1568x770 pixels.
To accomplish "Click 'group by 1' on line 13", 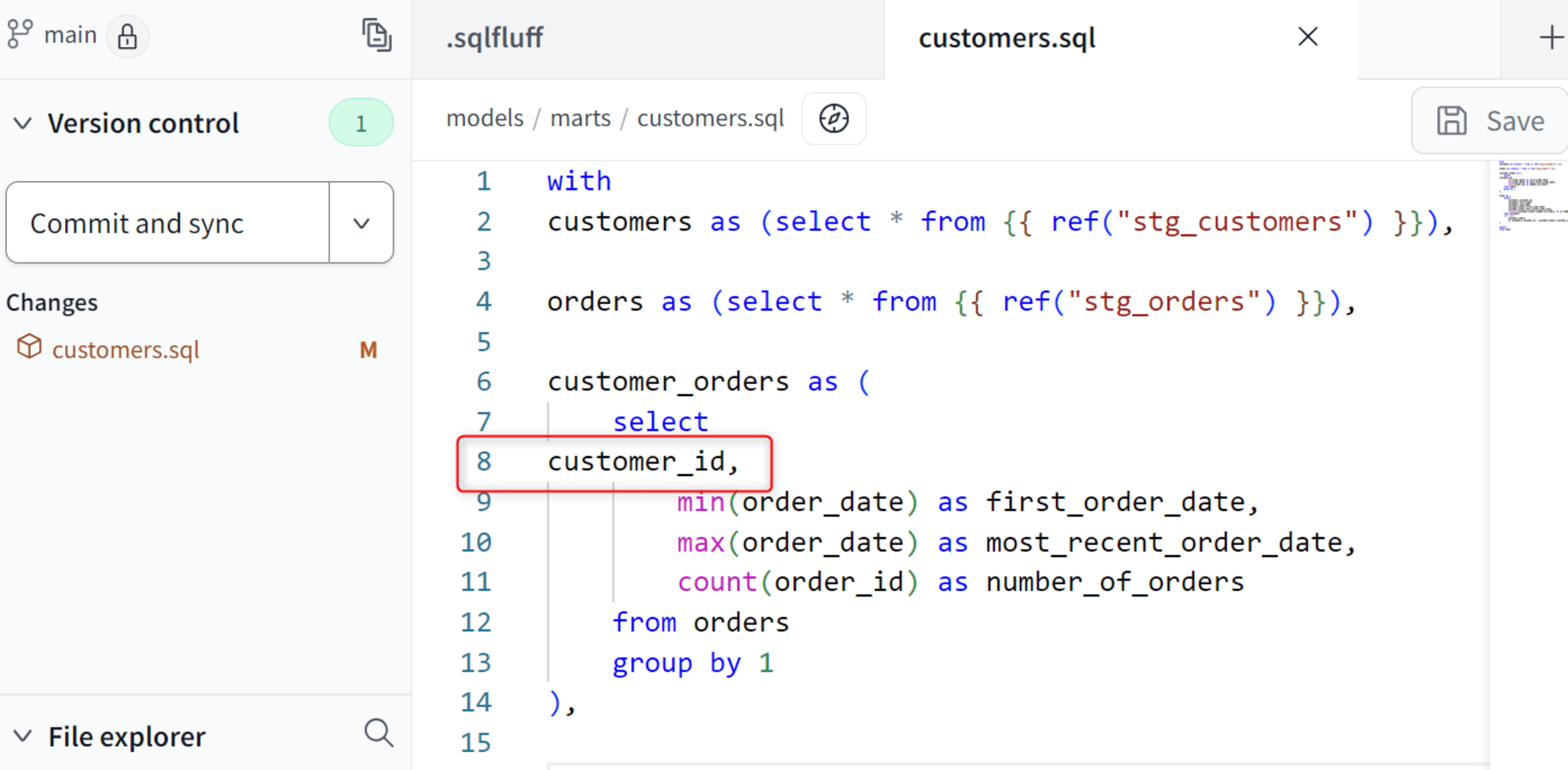I will (693, 663).
